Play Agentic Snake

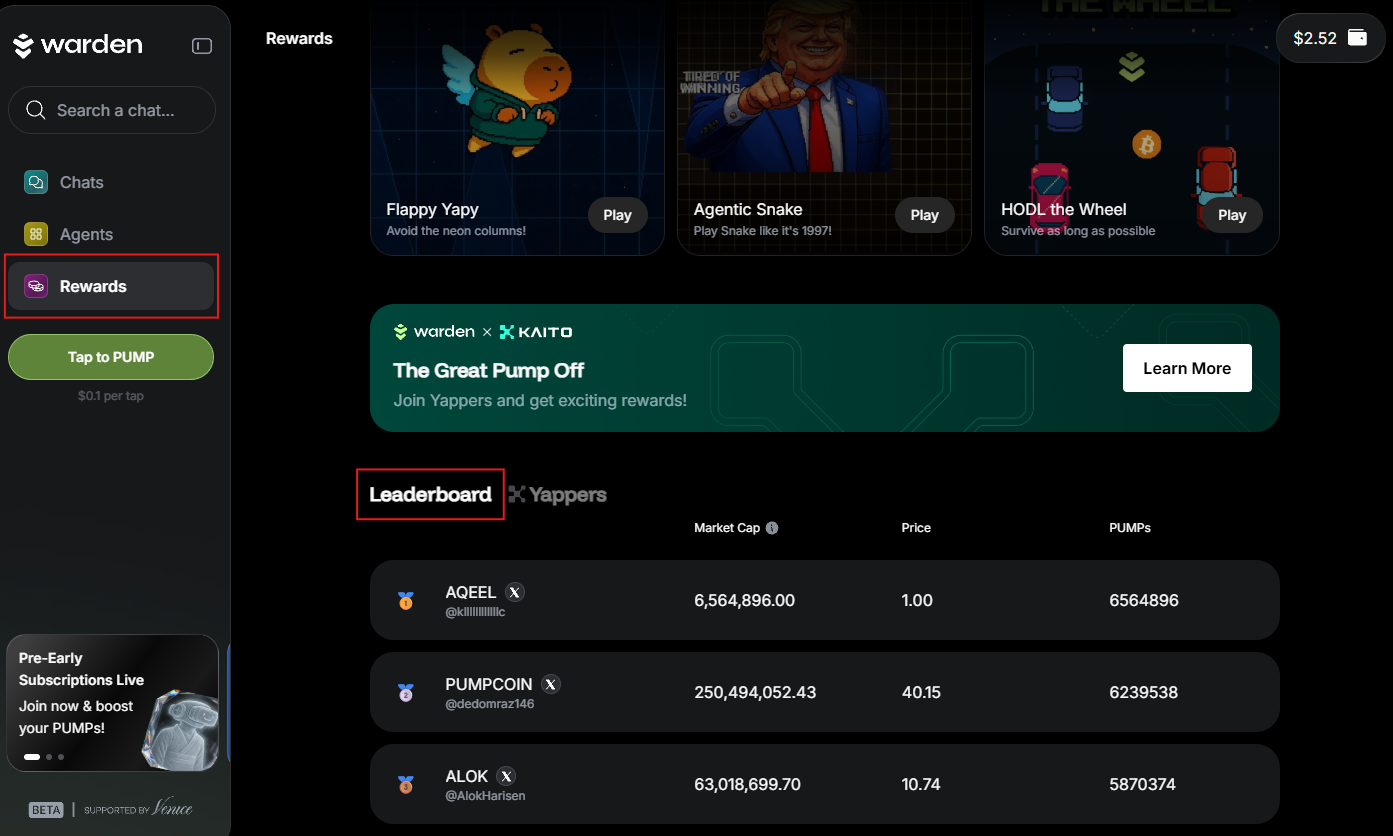click(x=924, y=214)
